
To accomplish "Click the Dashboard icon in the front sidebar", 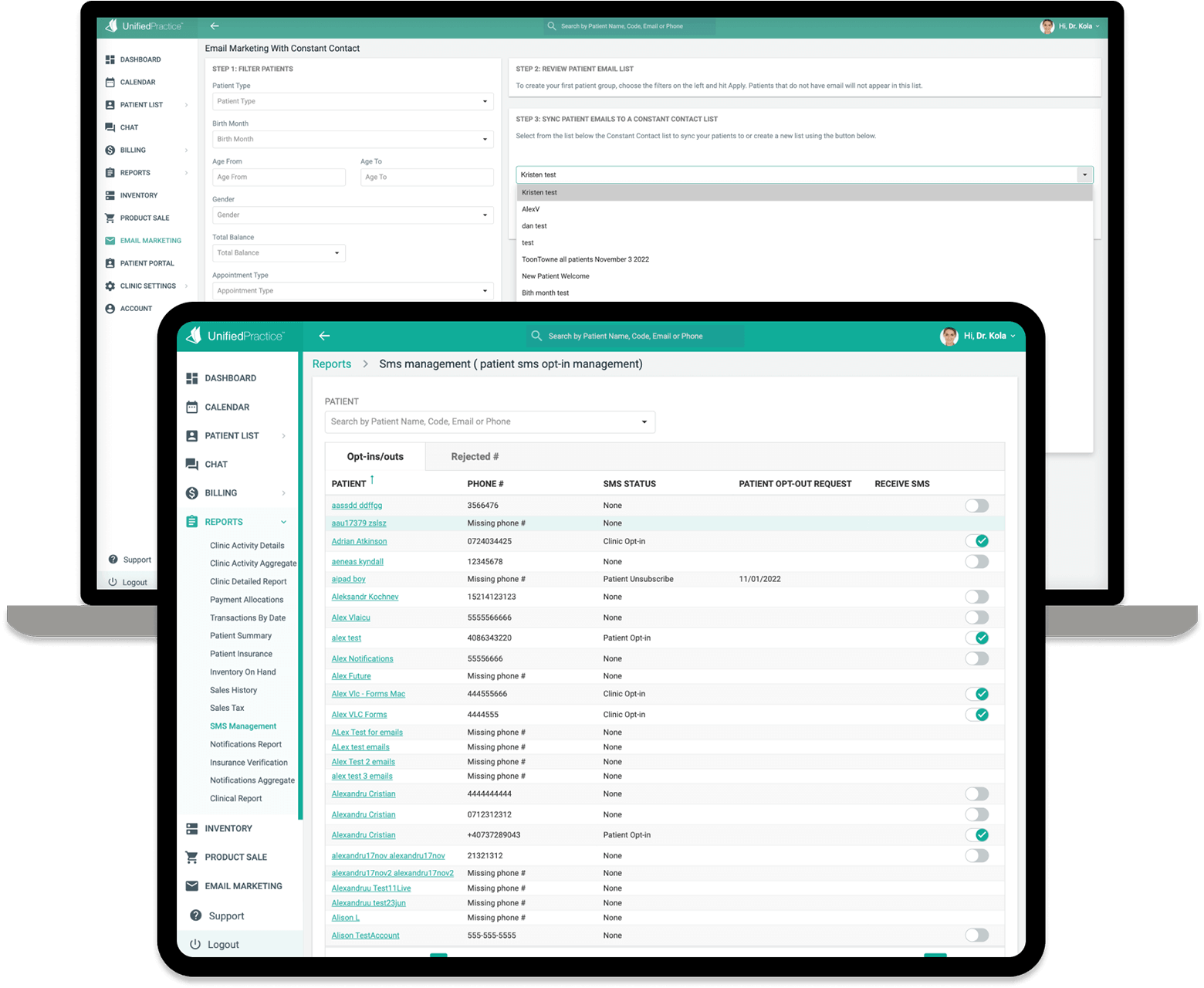I will coord(192,378).
